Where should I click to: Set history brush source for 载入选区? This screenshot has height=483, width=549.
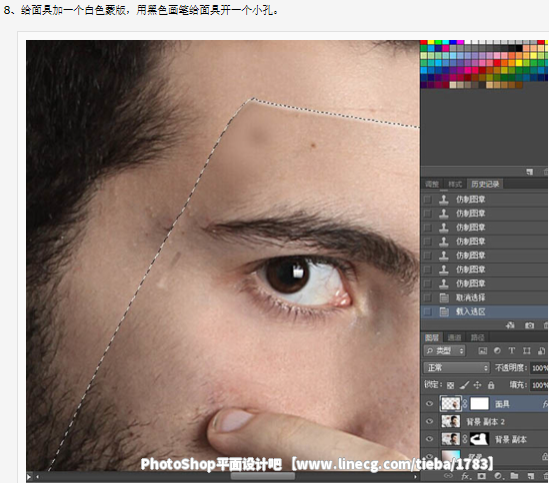(x=428, y=312)
